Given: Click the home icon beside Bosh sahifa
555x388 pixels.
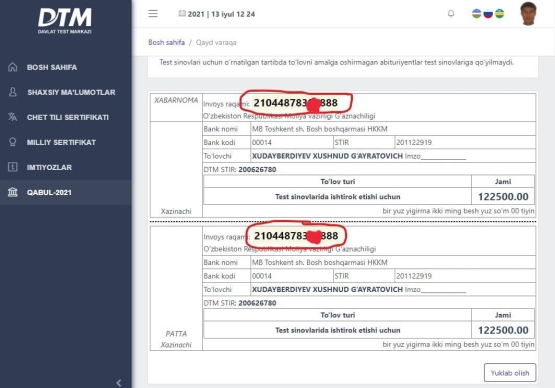Looking at the screenshot, I should 13,67.
